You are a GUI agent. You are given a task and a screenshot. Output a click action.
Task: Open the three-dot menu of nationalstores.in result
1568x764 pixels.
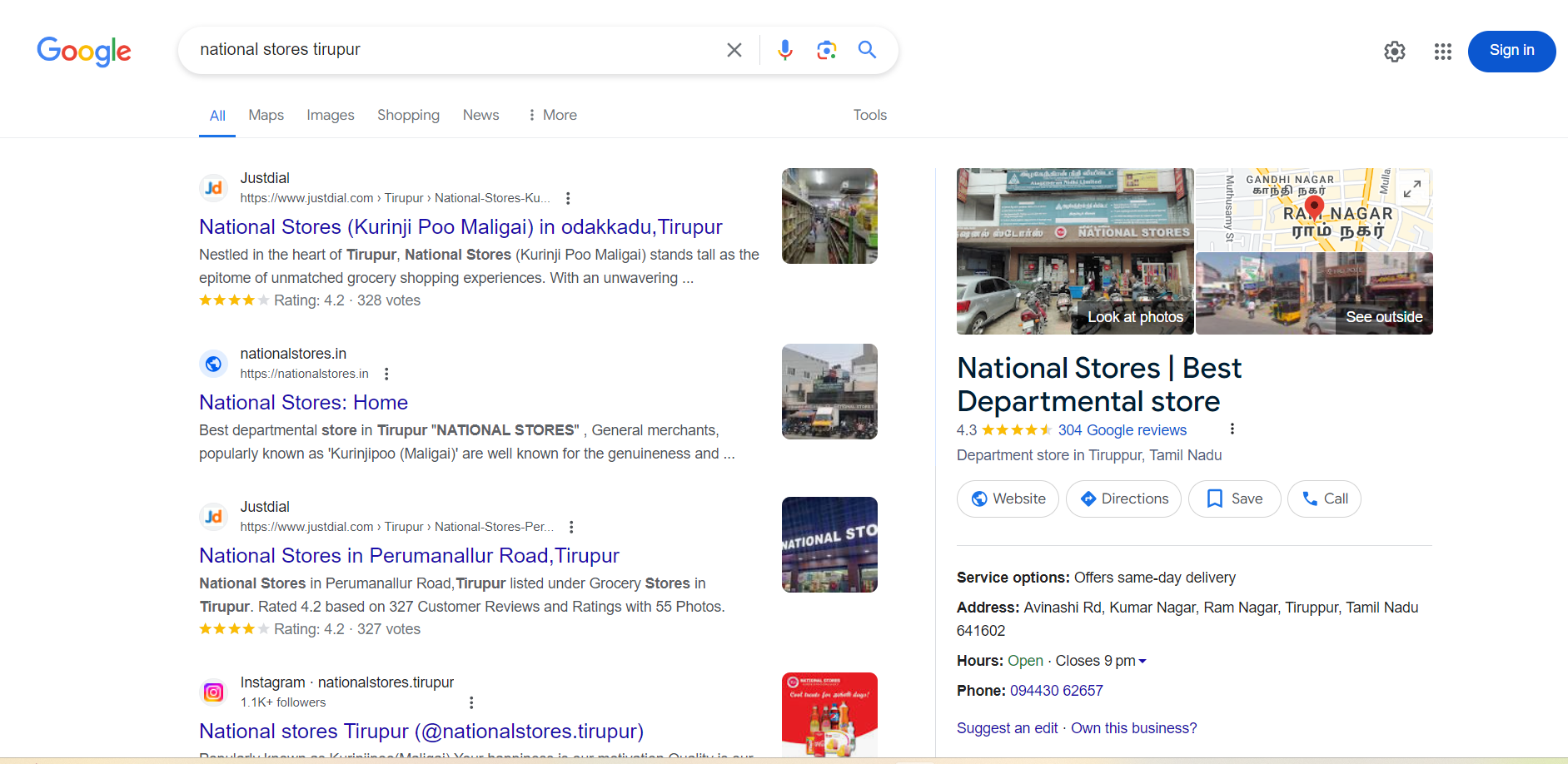386,374
